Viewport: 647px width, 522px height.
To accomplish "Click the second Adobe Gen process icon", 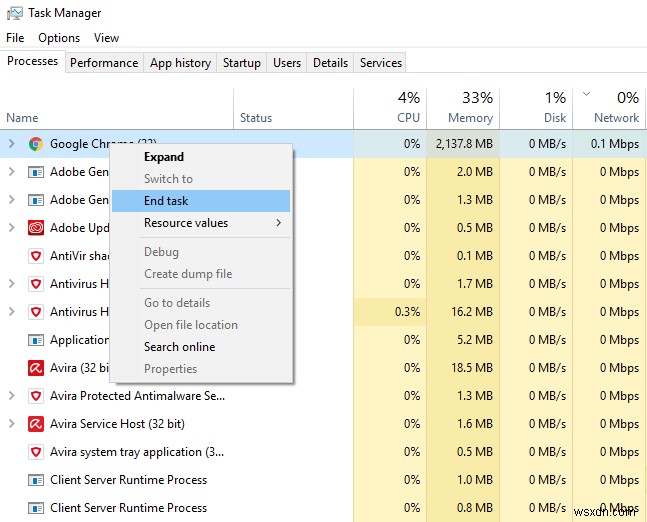I will pos(36,200).
